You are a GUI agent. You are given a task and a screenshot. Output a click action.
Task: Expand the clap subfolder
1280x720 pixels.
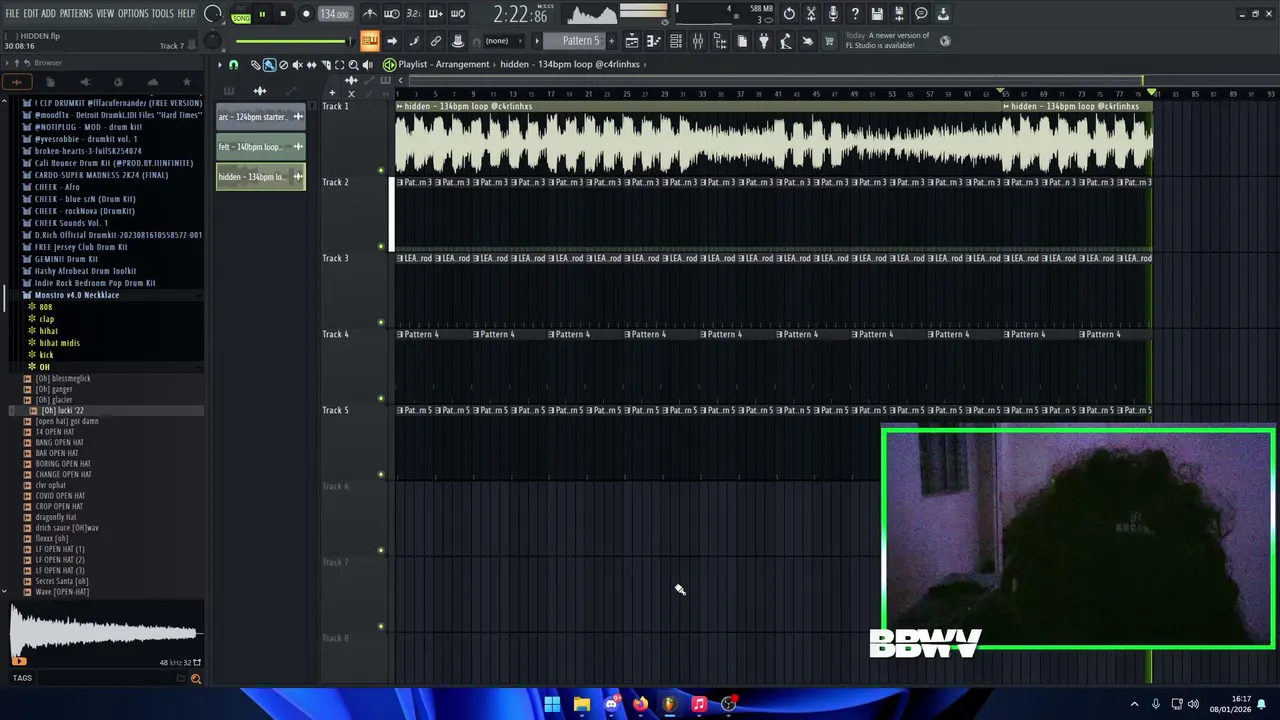pyautogui.click(x=47, y=319)
